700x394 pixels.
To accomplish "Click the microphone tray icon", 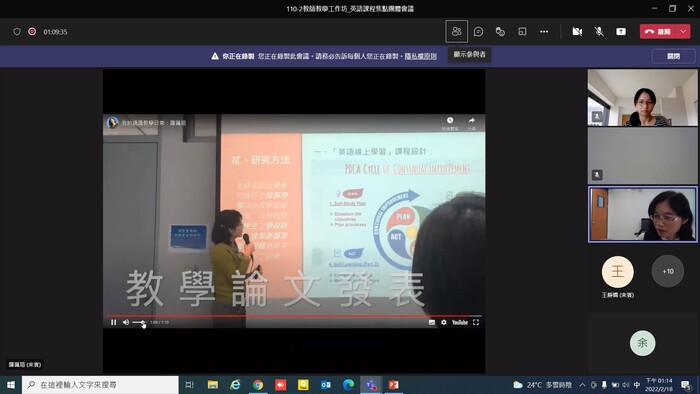I will point(604,385).
